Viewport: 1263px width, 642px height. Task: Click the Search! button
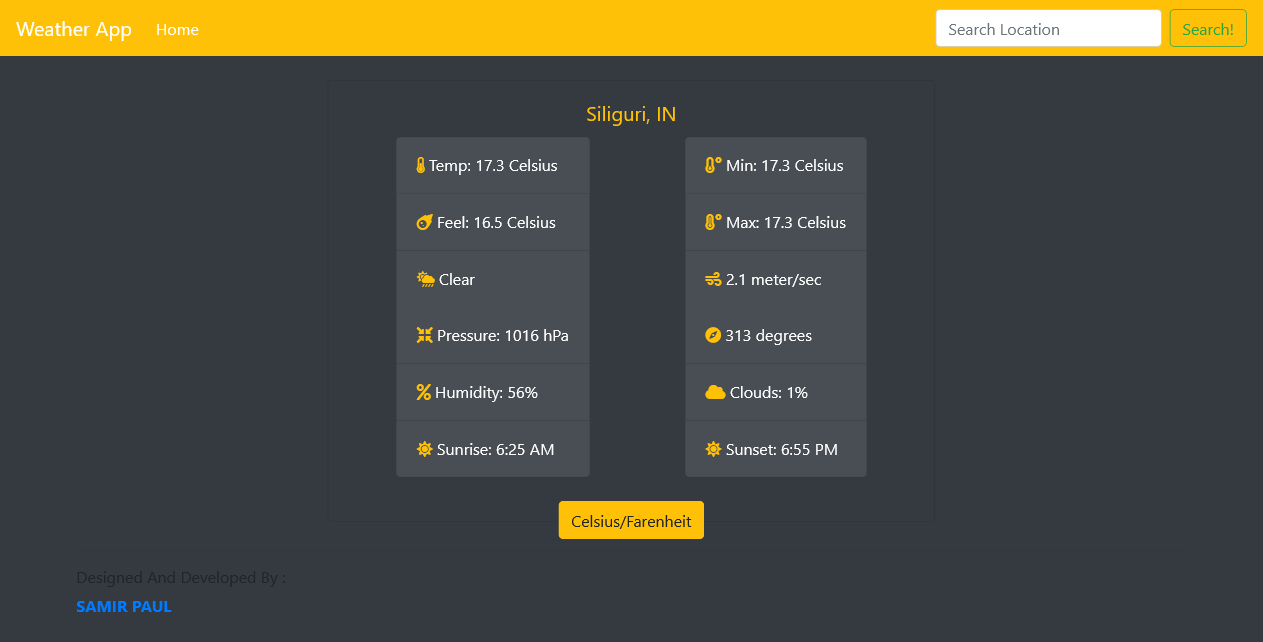pos(1208,29)
